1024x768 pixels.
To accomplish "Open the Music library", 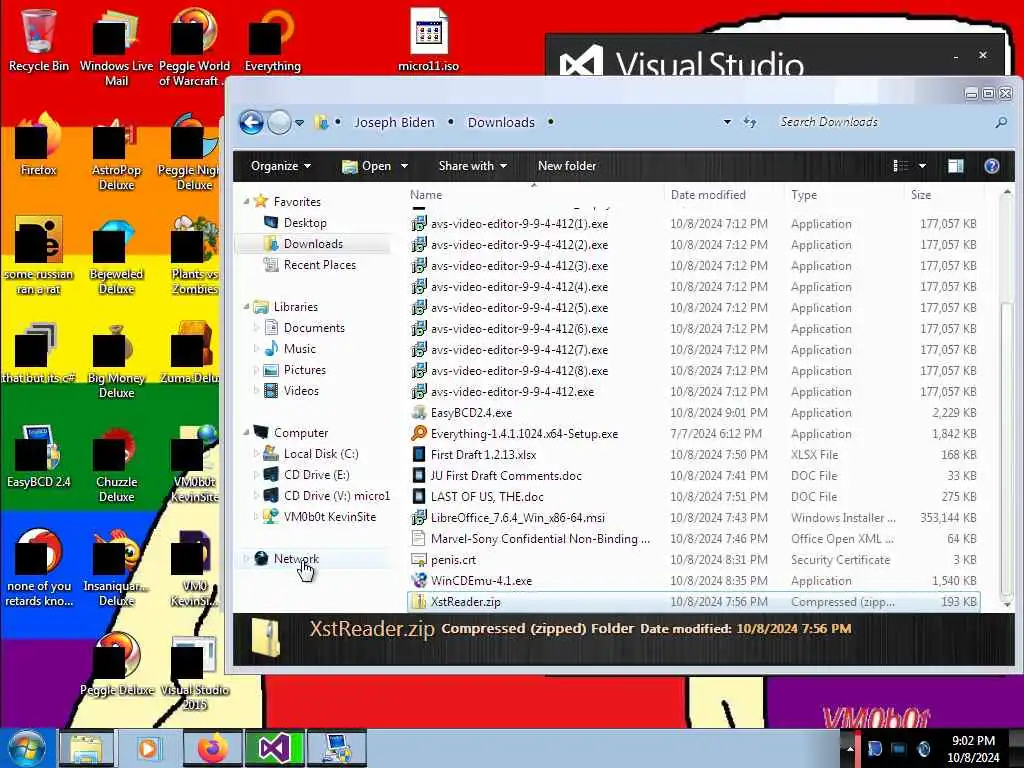I will 299,349.
